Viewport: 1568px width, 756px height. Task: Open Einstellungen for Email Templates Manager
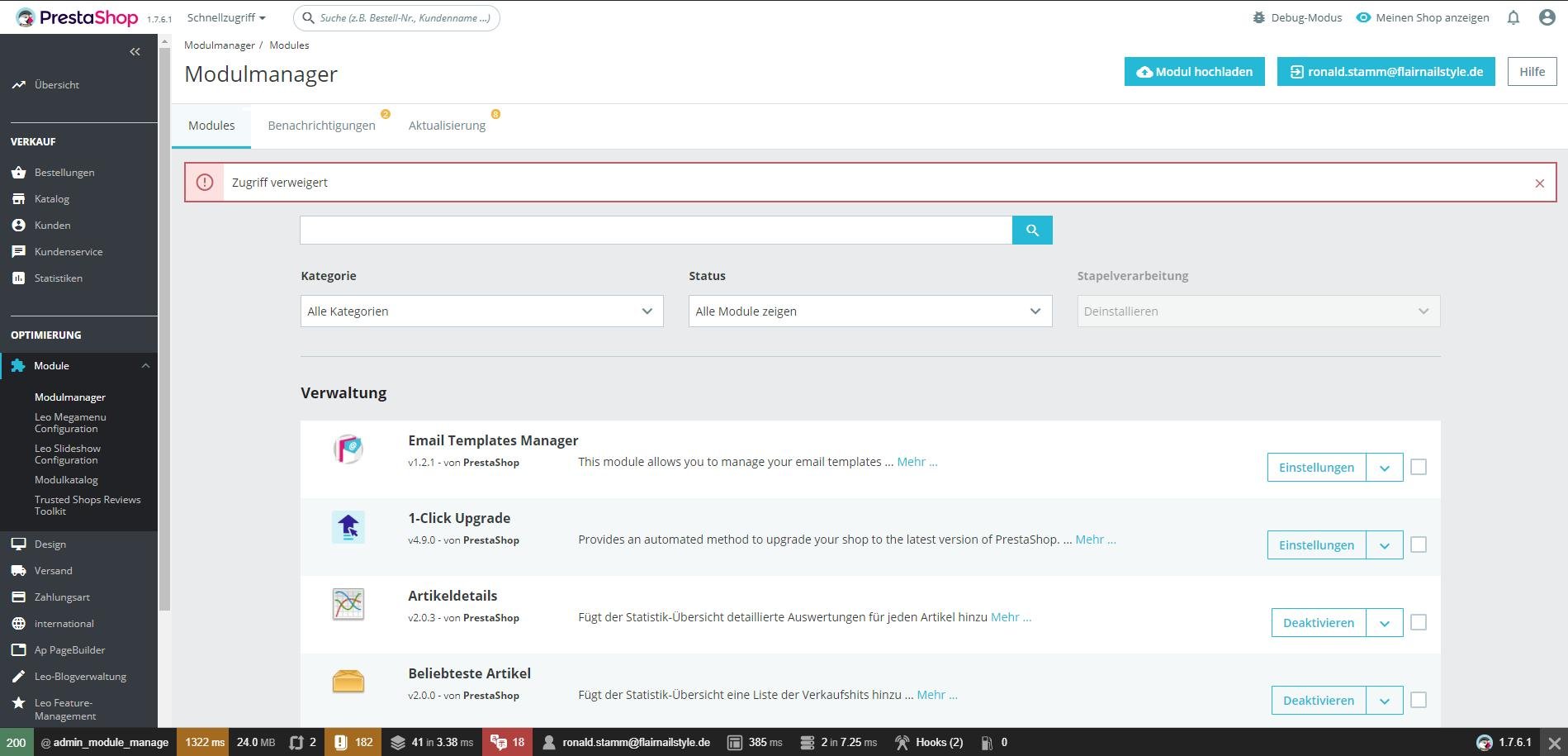1316,468
